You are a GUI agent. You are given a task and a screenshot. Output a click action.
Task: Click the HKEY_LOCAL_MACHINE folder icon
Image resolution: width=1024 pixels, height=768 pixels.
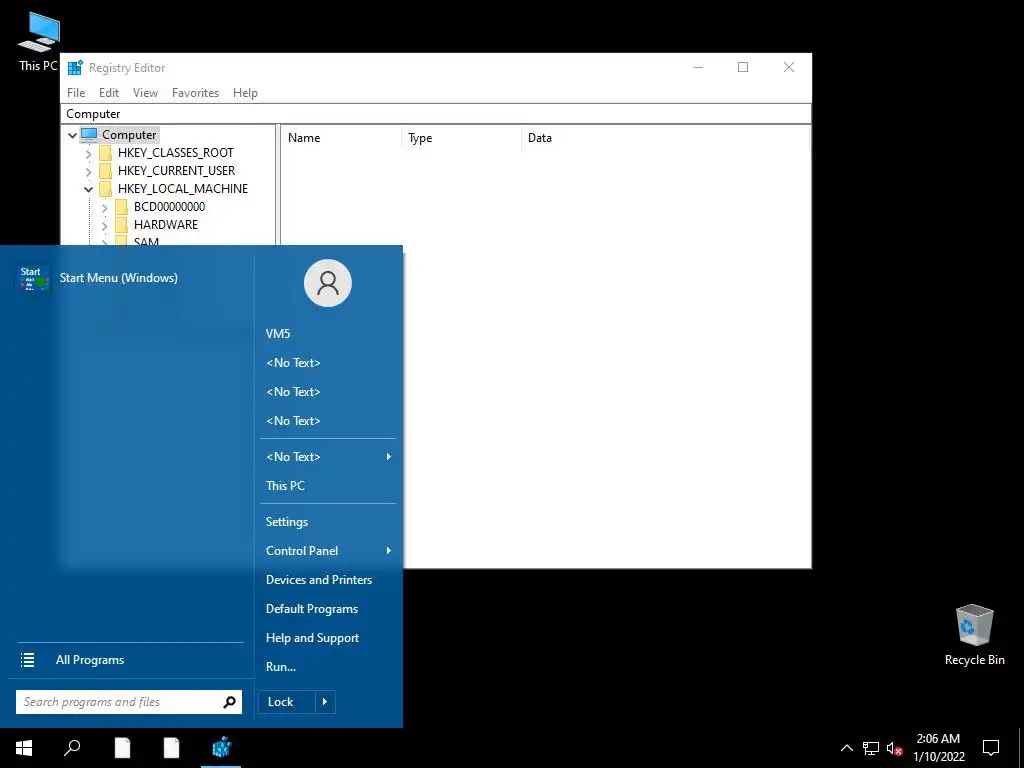[105, 189]
